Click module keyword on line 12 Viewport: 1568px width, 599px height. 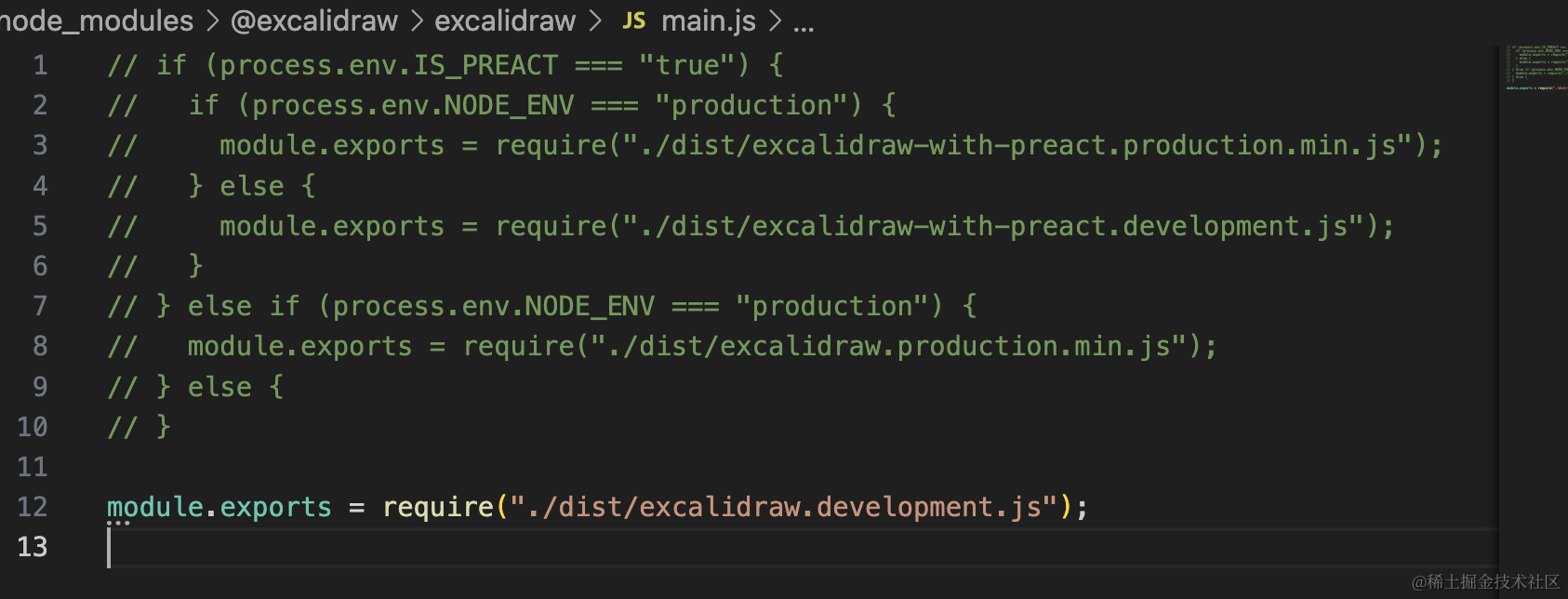(155, 507)
